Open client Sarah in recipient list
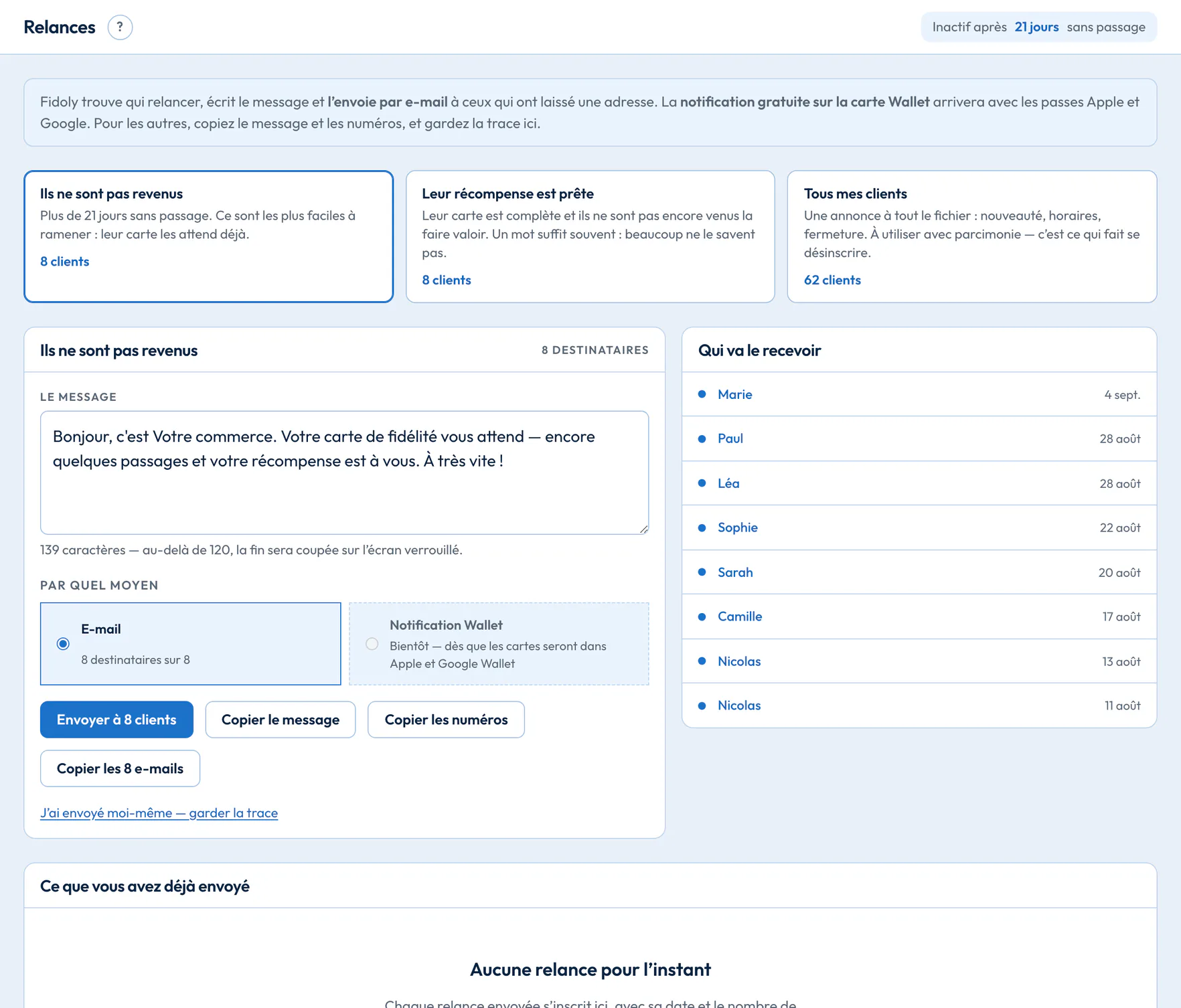This screenshot has width=1181, height=1008. 735,572
